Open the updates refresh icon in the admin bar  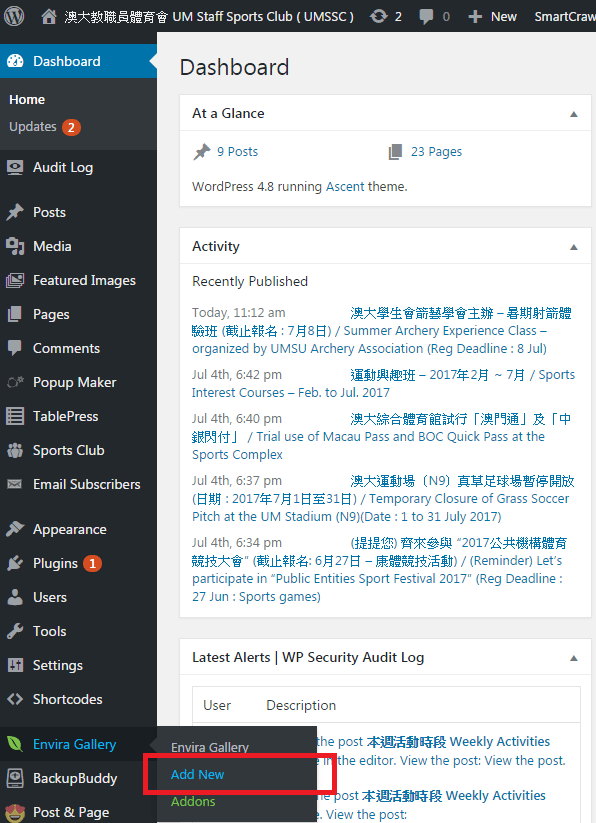378,17
